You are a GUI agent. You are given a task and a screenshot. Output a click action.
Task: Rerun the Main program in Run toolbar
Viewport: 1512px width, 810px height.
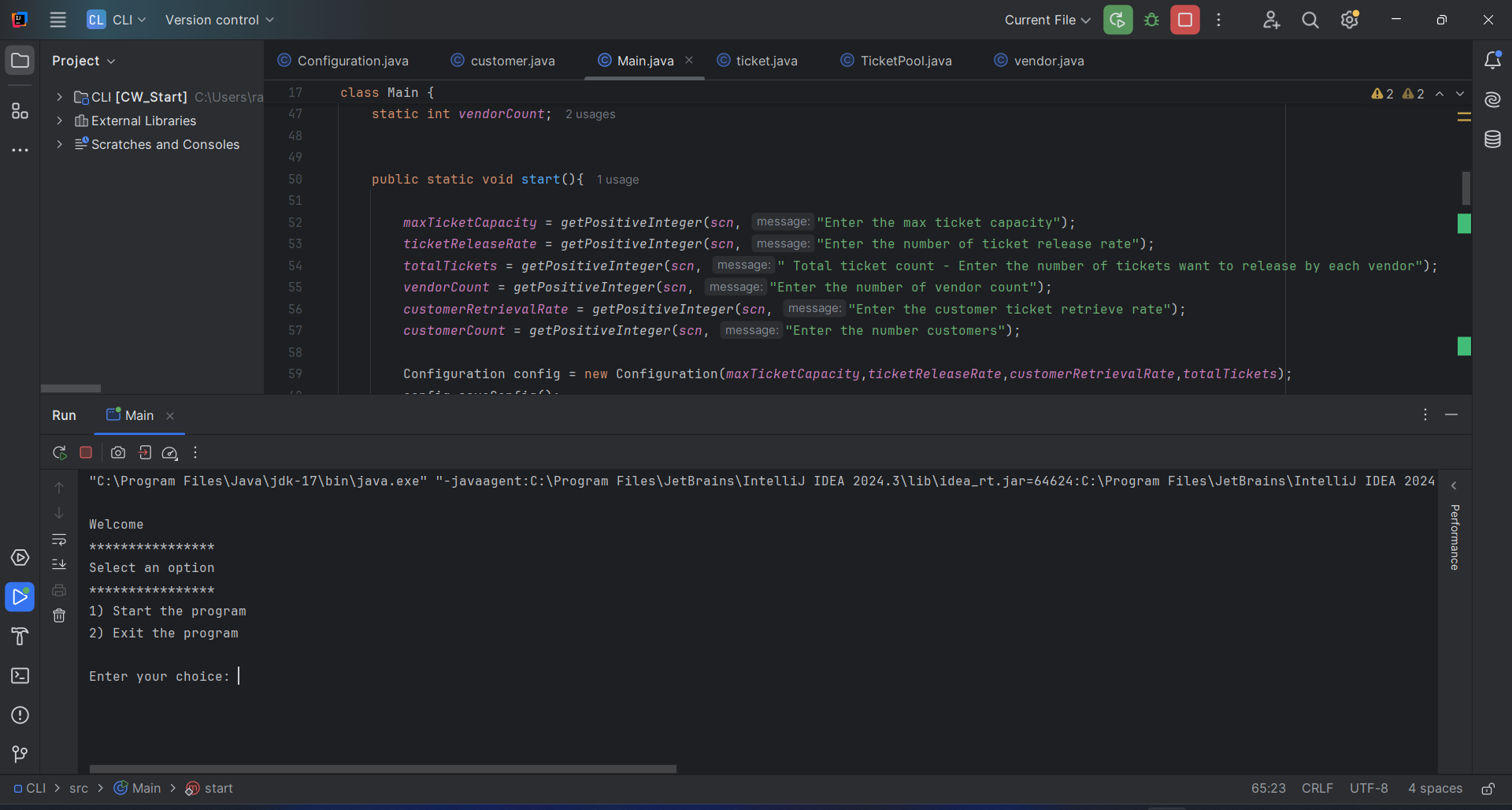pyautogui.click(x=59, y=453)
